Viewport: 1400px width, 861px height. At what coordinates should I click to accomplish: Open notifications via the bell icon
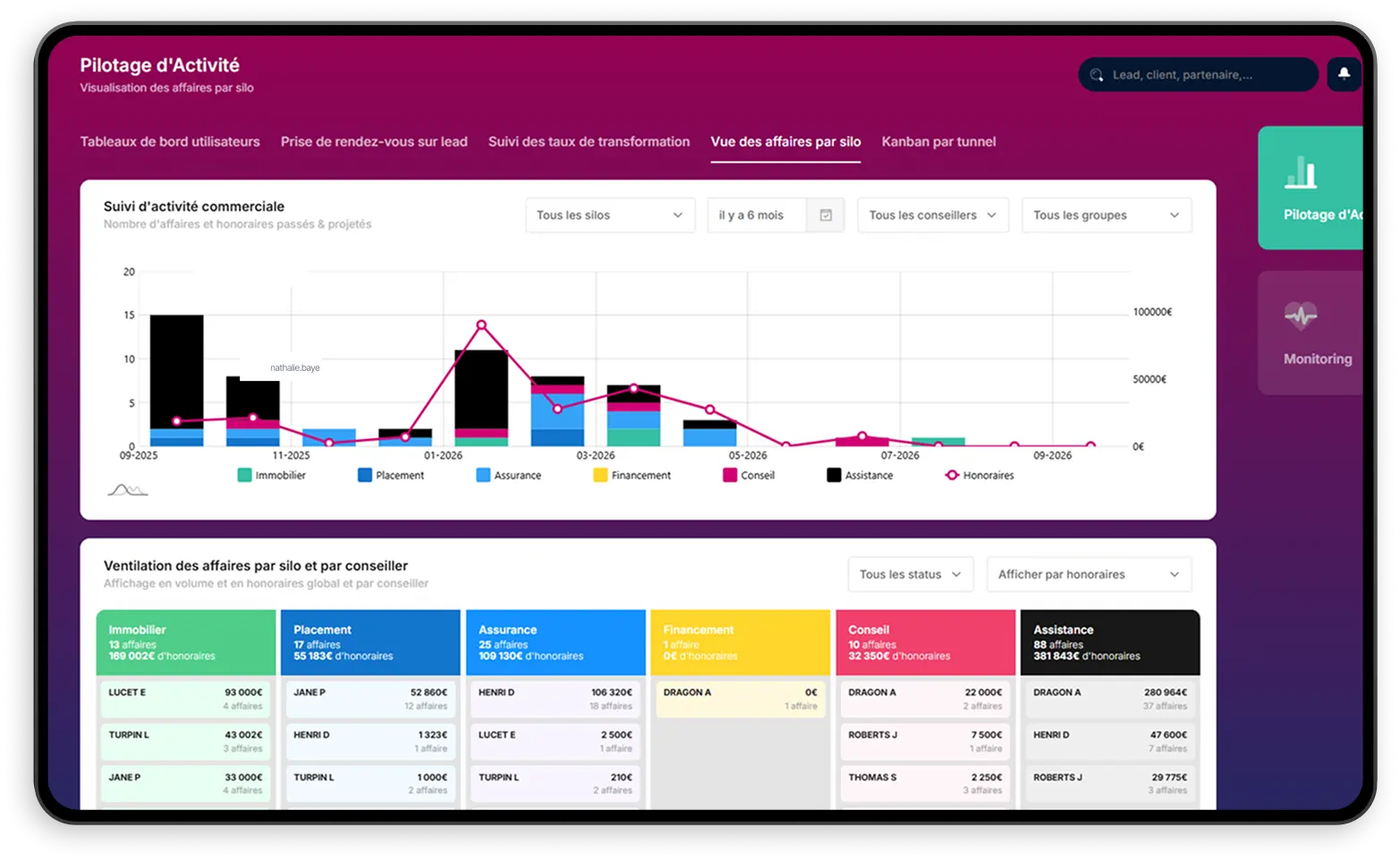pos(1344,74)
